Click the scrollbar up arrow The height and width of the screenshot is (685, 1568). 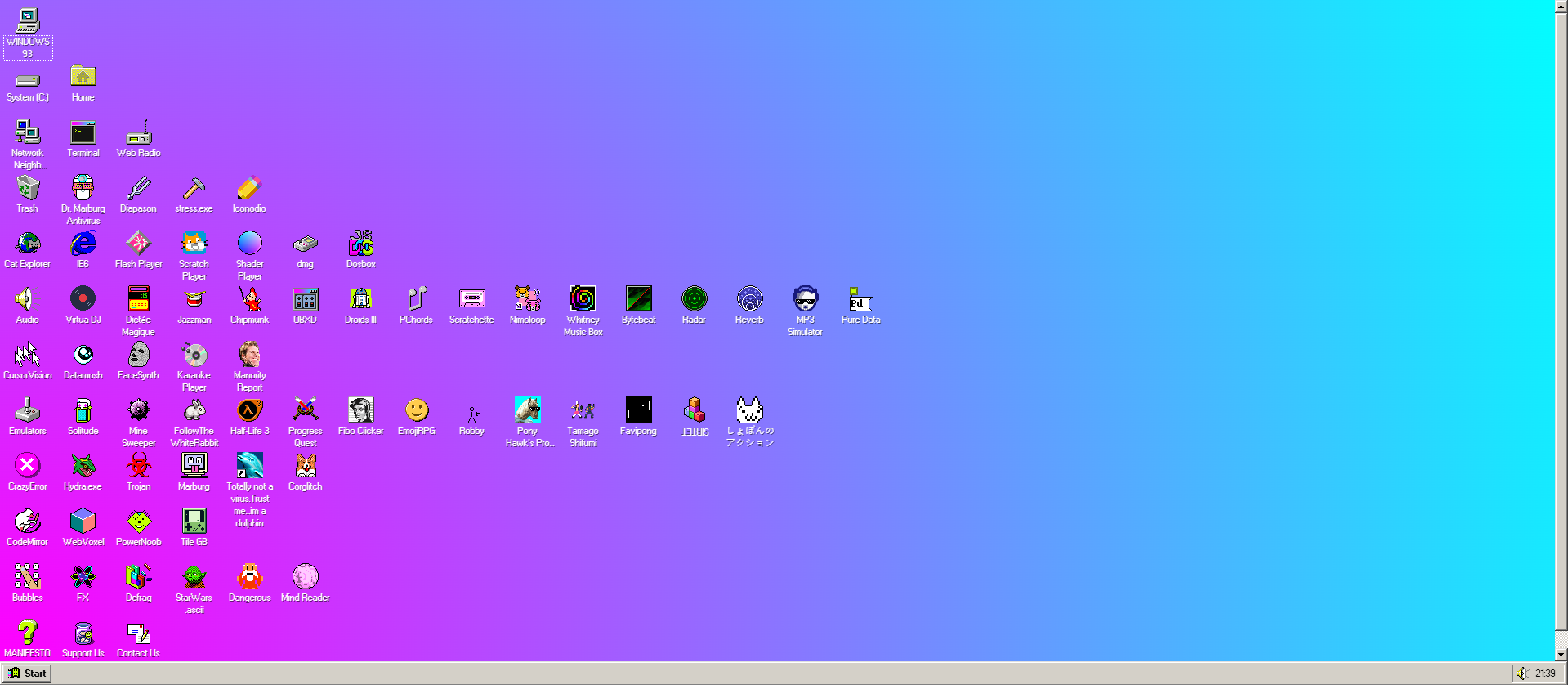tap(1561, 6)
